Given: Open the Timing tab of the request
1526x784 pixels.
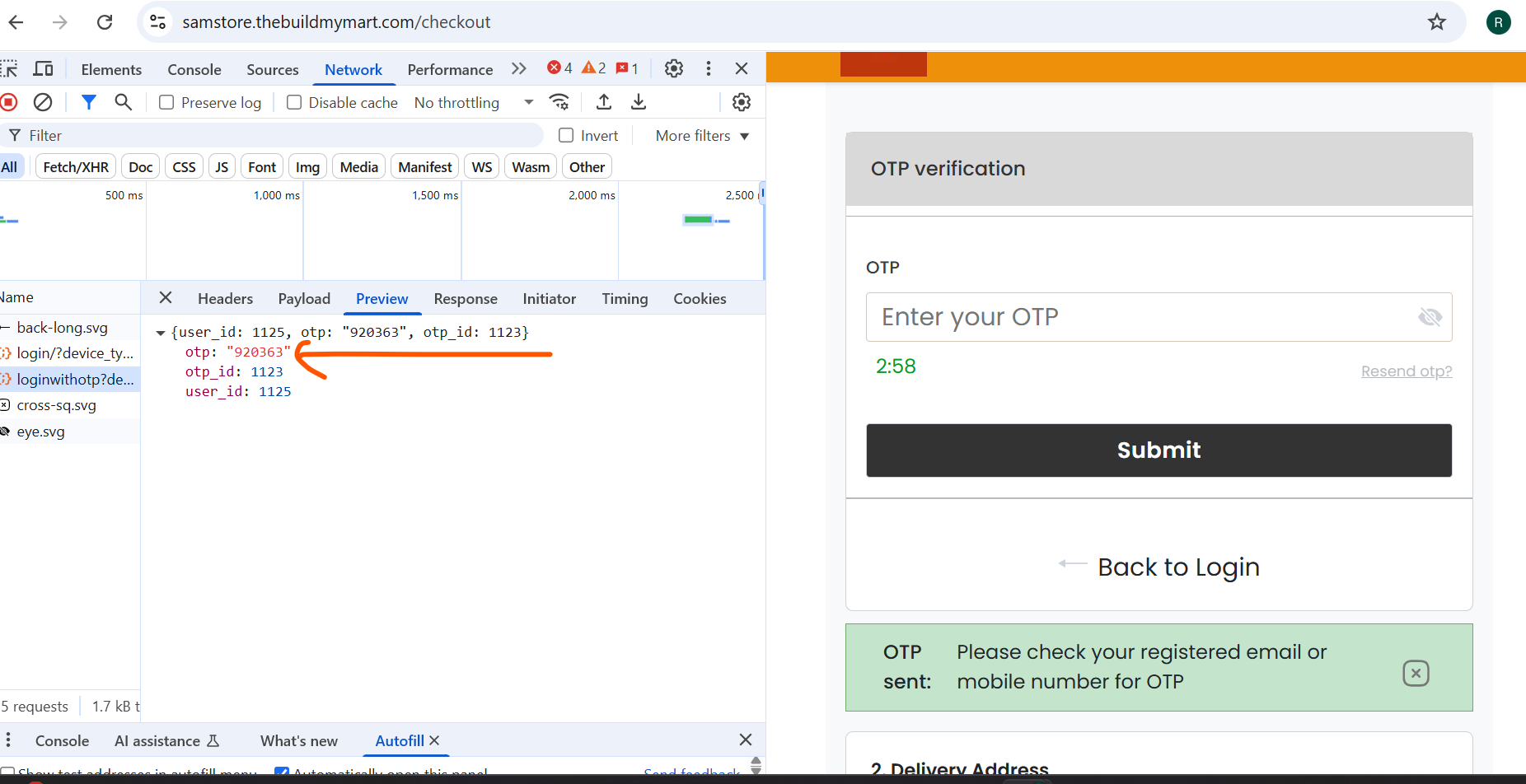Looking at the screenshot, I should pyautogui.click(x=625, y=298).
